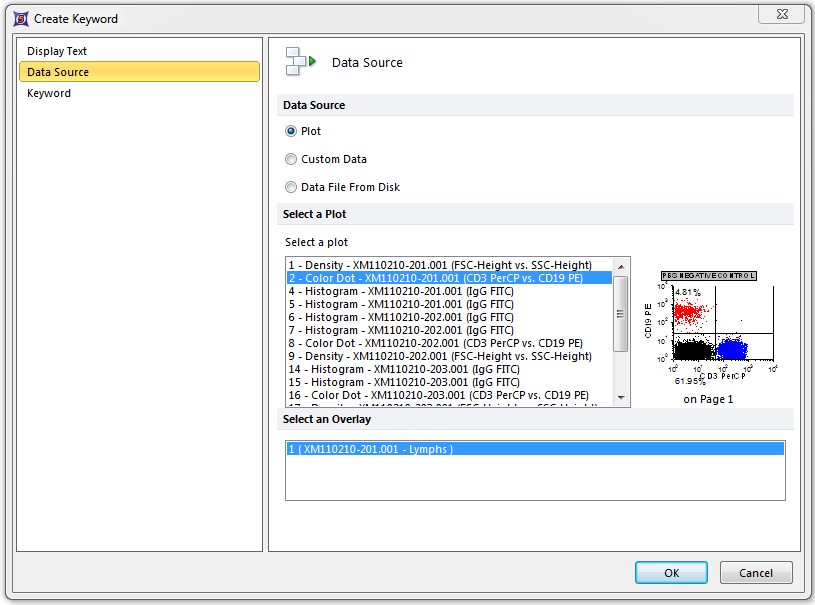Select 8 - Color Dot XM110210-202.001 plot
The height and width of the screenshot is (605, 815).
(x=435, y=343)
